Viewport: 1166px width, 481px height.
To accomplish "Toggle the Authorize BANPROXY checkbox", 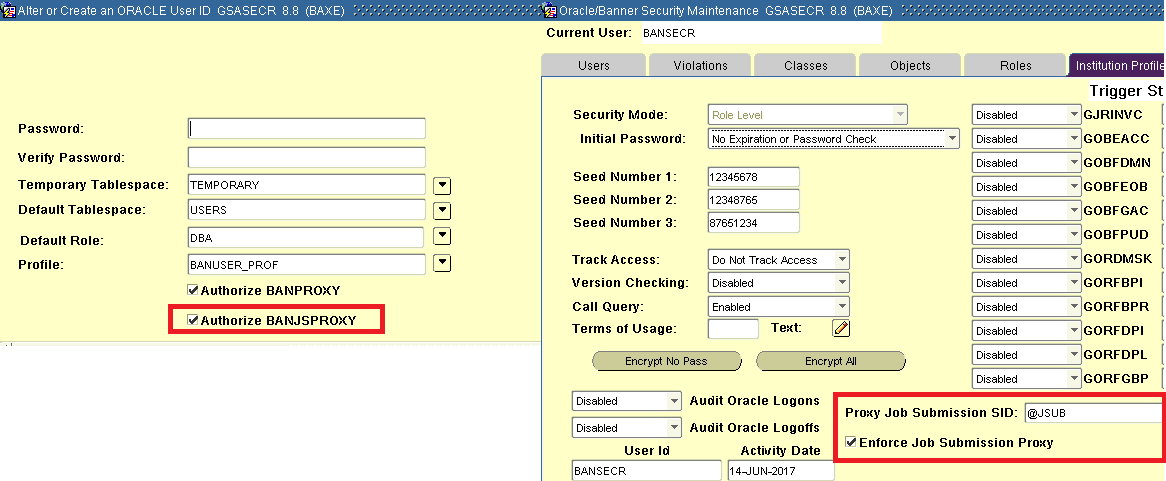I will click(193, 290).
